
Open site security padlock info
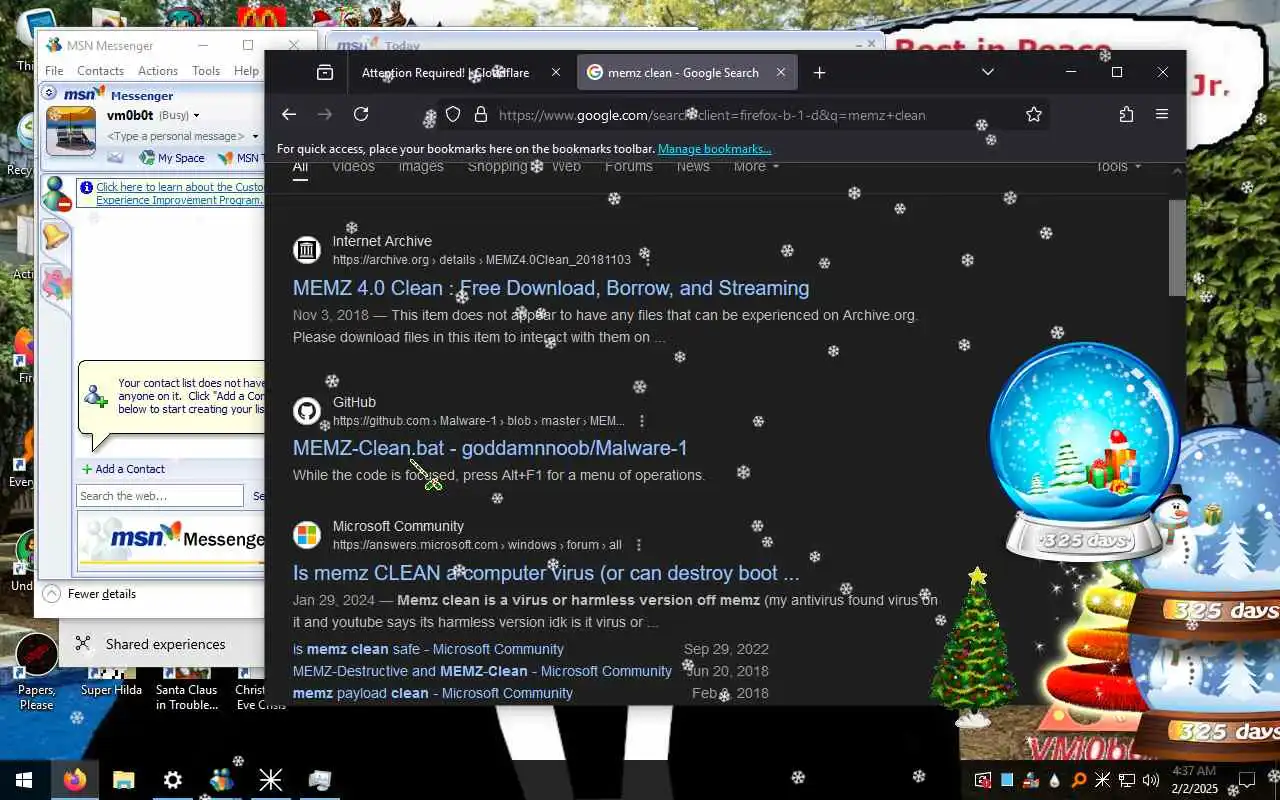(480, 115)
